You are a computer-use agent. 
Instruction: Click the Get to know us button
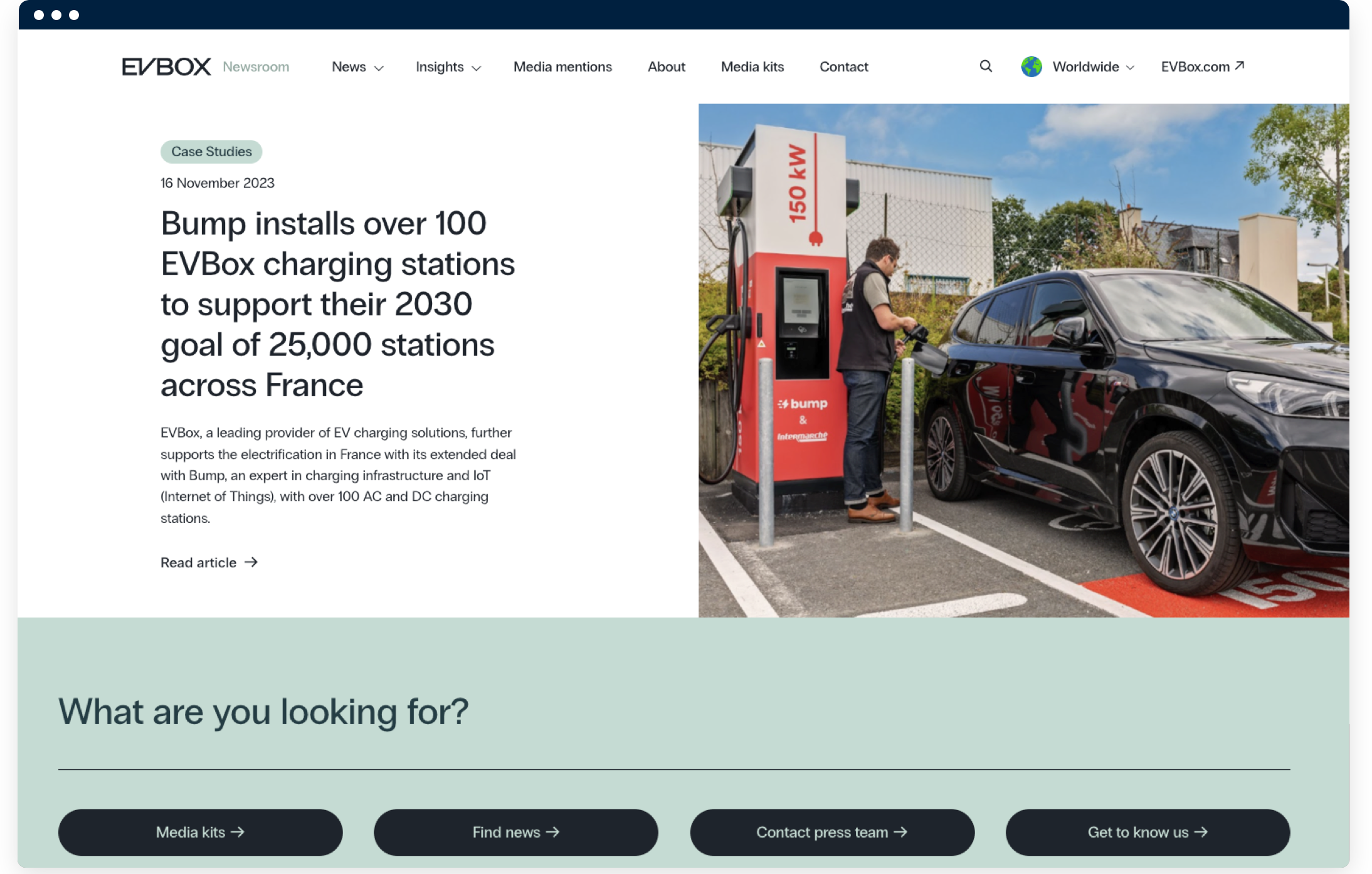coord(1148,832)
